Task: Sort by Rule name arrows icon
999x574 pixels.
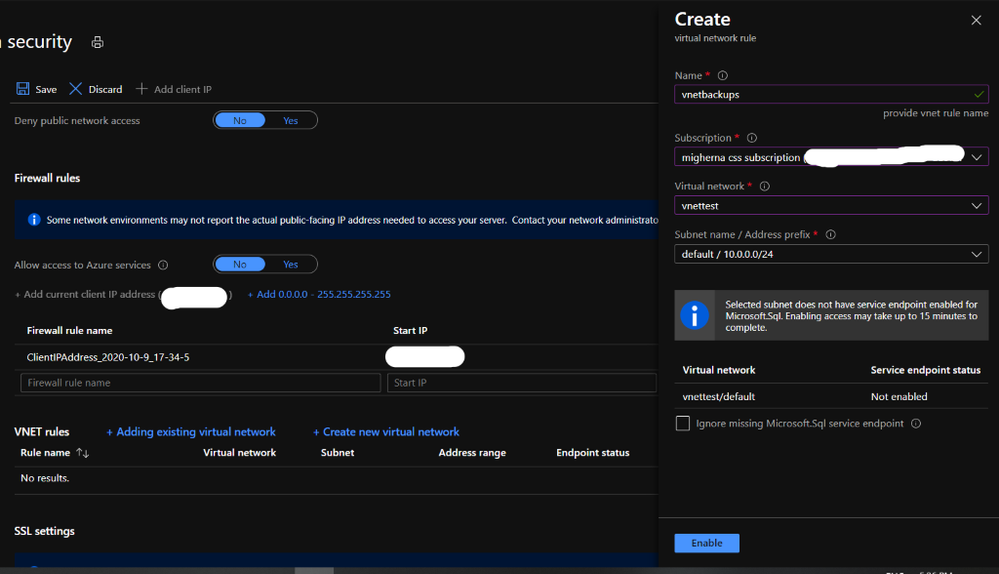Action: (x=82, y=453)
